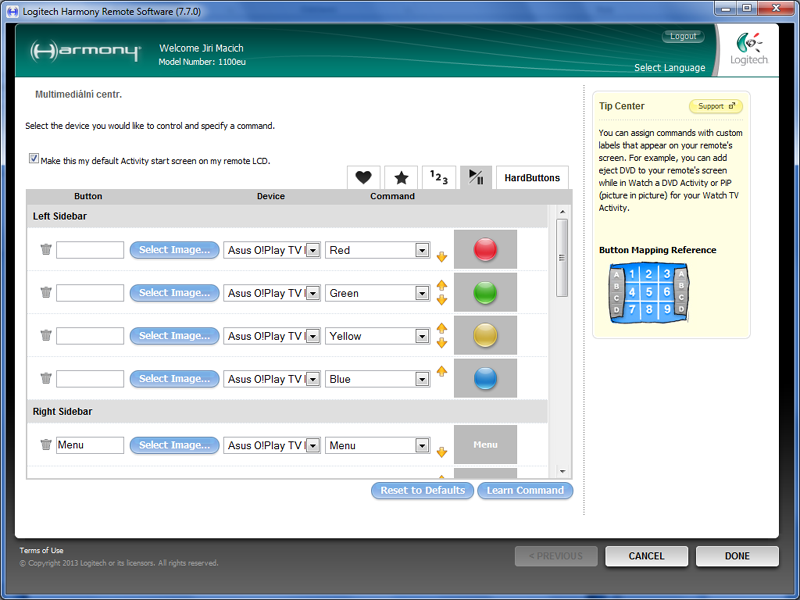
Task: Delete the Red button row with trash icon
Action: 45,250
